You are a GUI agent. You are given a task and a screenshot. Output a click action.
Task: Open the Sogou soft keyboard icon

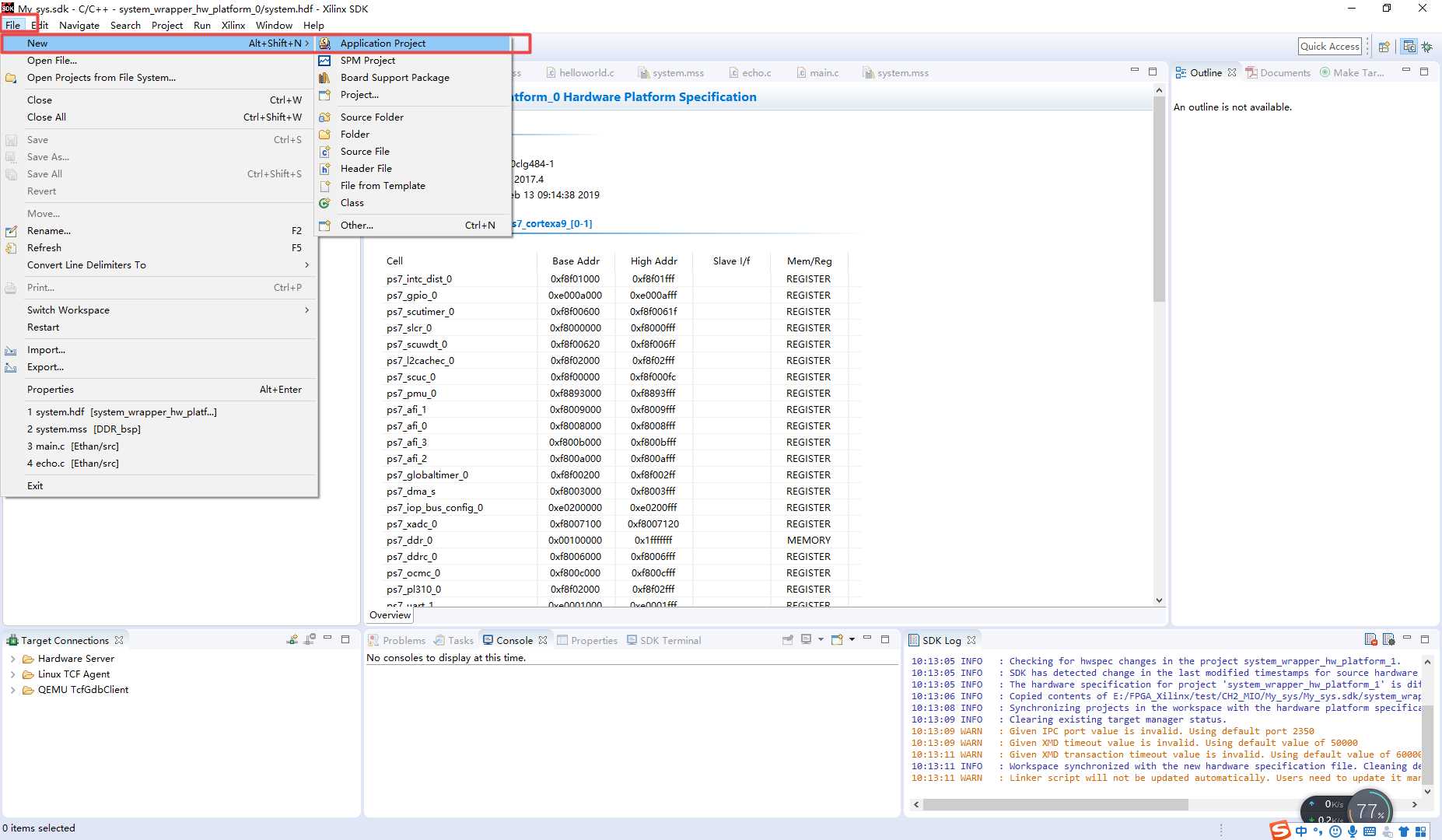[1370, 831]
